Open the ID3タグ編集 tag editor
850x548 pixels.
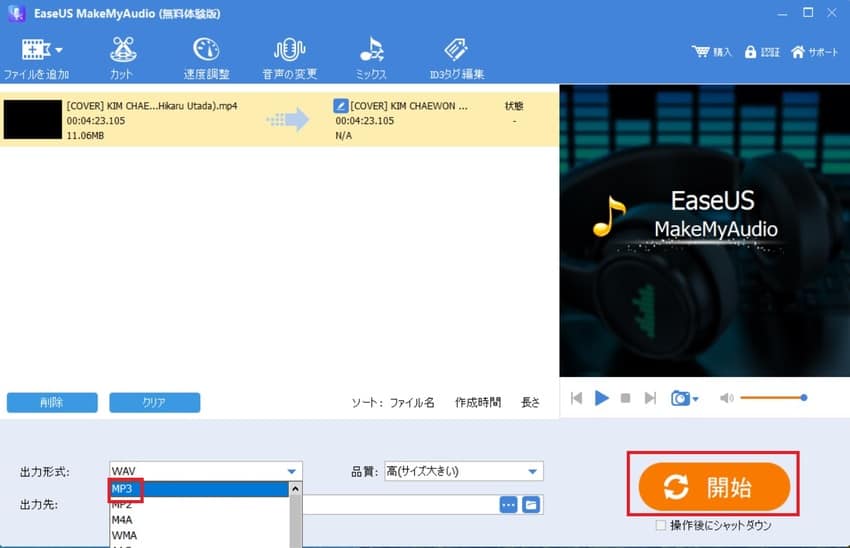456,59
